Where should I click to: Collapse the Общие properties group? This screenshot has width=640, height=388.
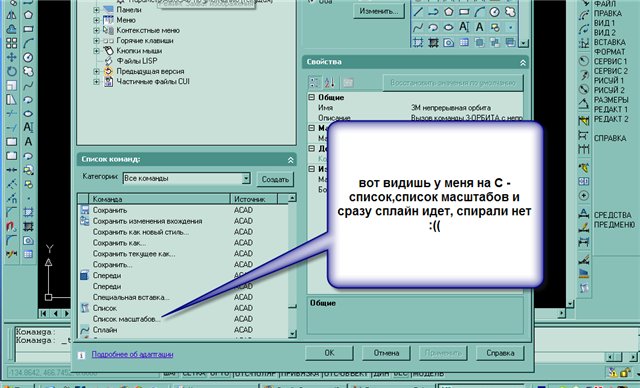click(x=312, y=98)
